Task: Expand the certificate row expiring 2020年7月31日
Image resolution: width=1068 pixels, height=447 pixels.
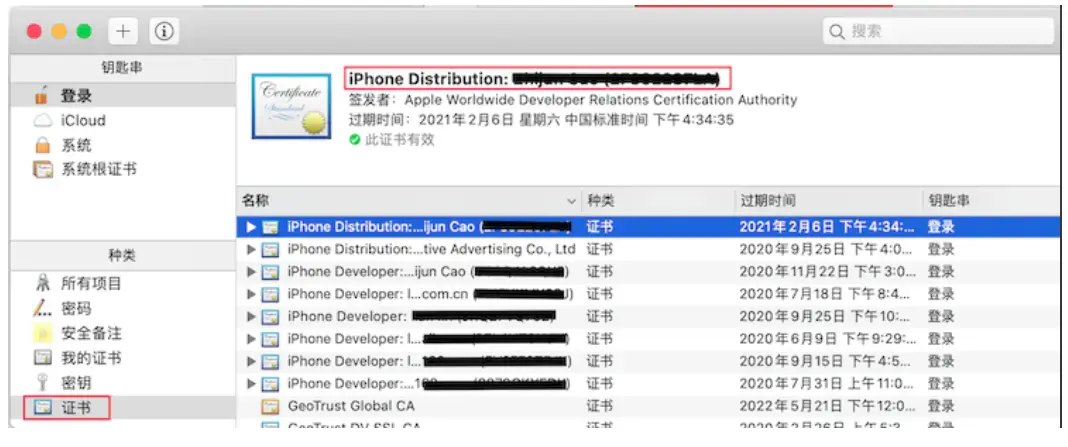Action: coord(251,384)
